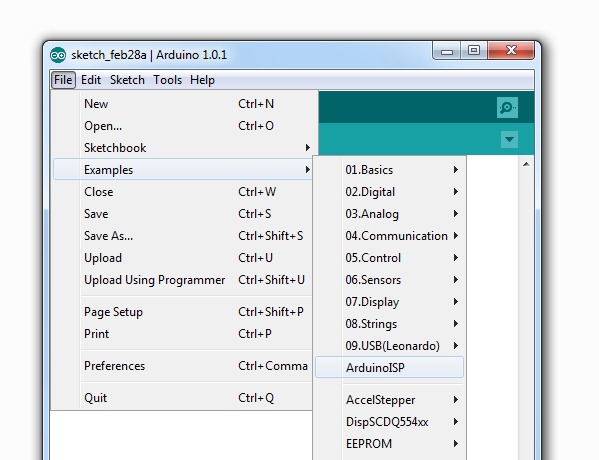The height and width of the screenshot is (460, 599).
Task: Select the Save menu entry
Action: (x=183, y=214)
